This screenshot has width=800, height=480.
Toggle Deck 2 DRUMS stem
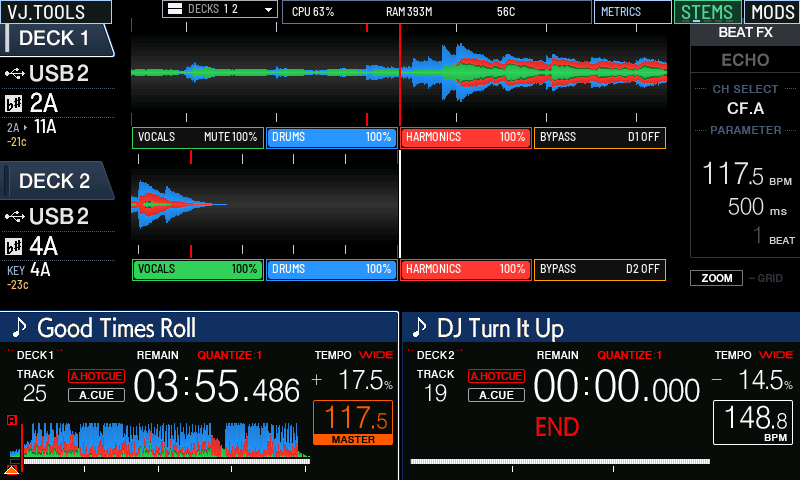[332, 270]
